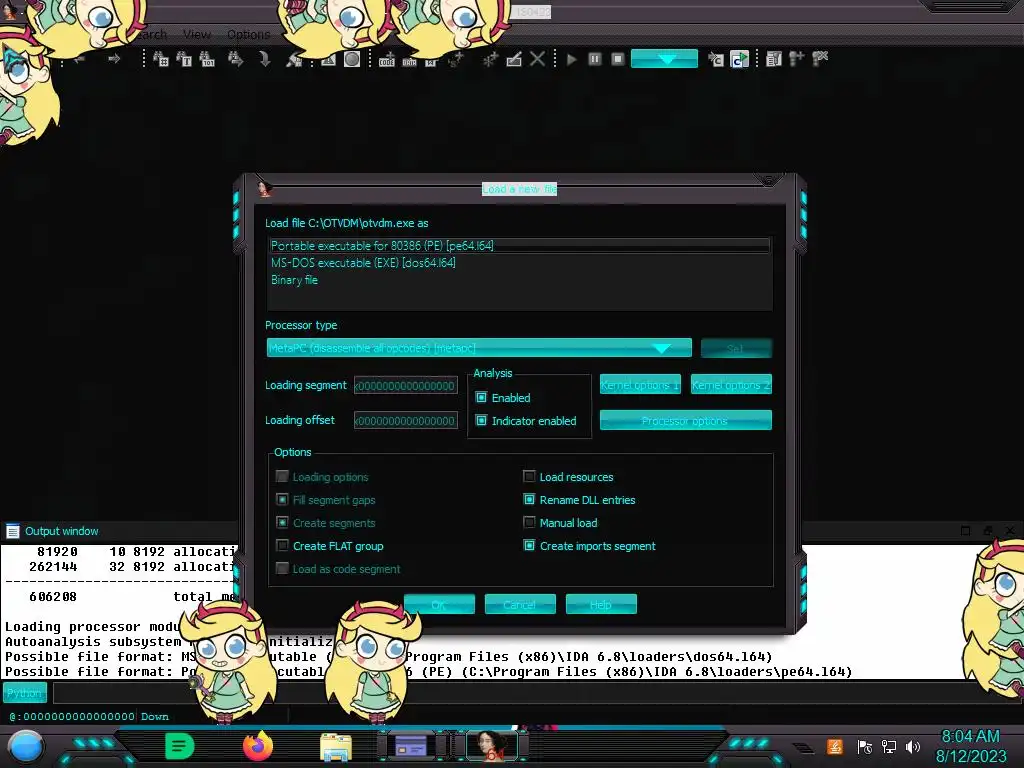1024x768 pixels.
Task: Toggle the Fill segment gaps checkbox
Action: click(282, 500)
